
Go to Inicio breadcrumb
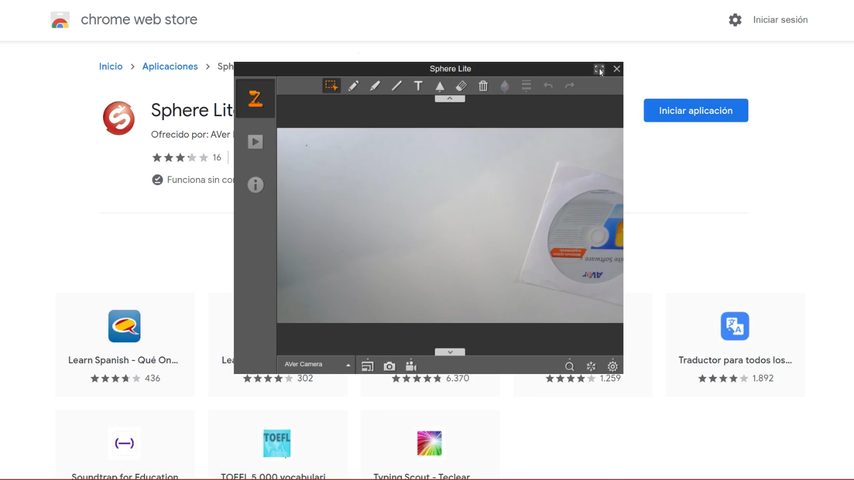point(111,66)
